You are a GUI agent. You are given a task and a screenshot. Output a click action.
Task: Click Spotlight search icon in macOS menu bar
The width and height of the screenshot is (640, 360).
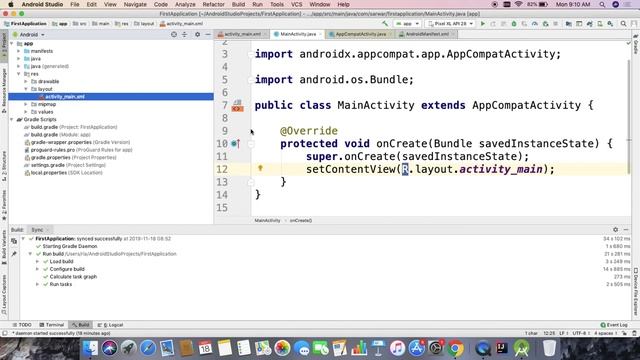click(x=602, y=4)
